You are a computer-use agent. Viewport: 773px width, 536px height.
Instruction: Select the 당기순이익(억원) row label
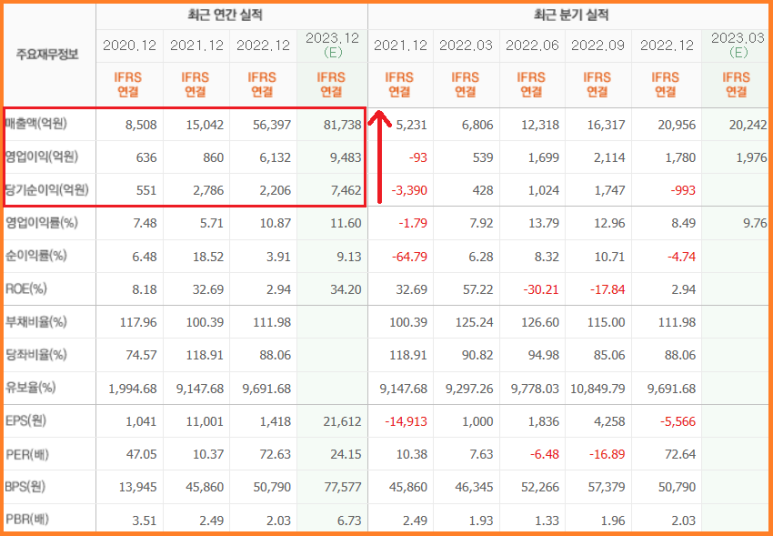click(47, 190)
